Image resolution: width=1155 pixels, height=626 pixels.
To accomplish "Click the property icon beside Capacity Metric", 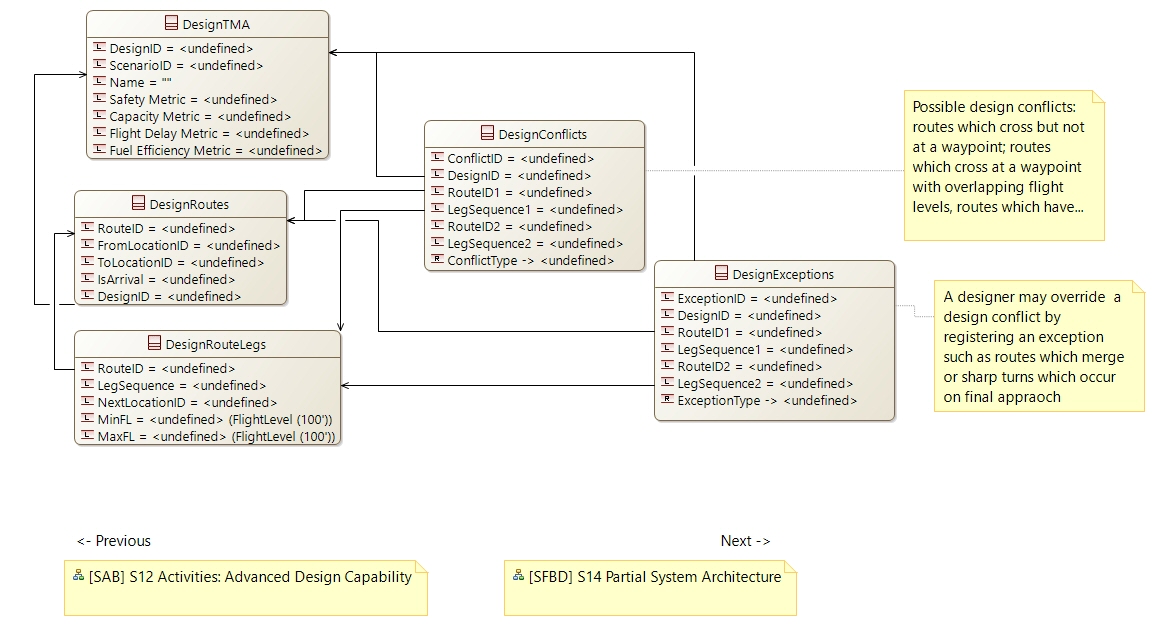I will click(99, 115).
